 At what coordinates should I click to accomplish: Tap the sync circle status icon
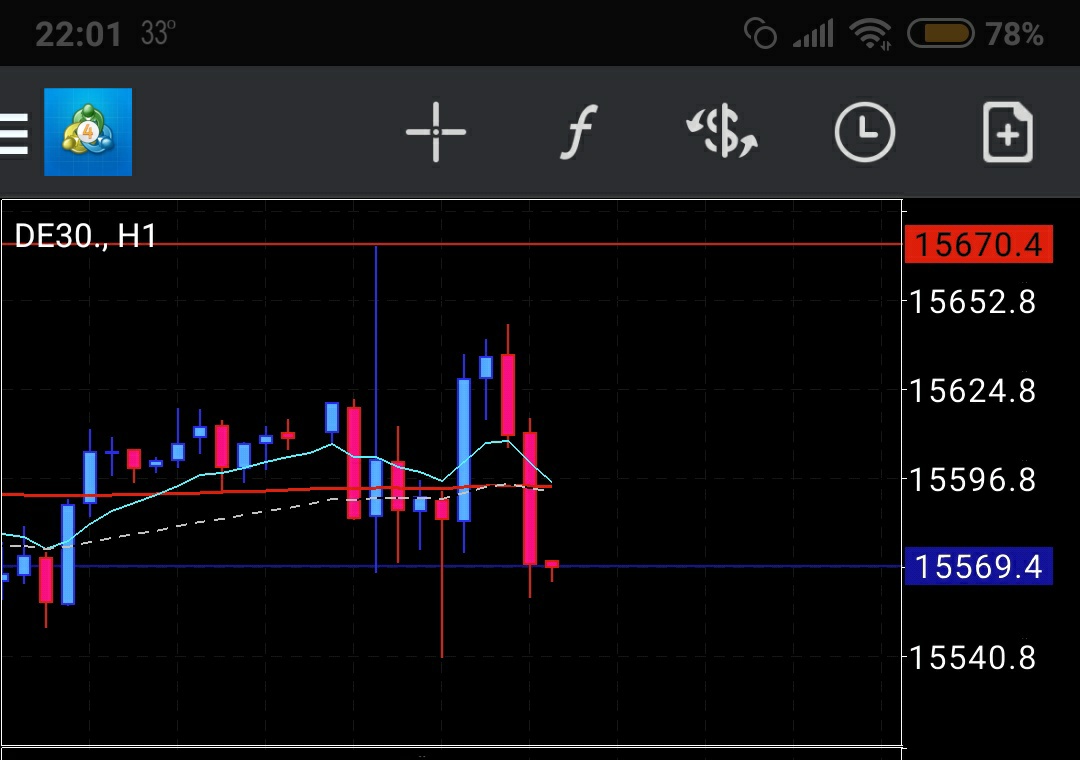tap(760, 33)
